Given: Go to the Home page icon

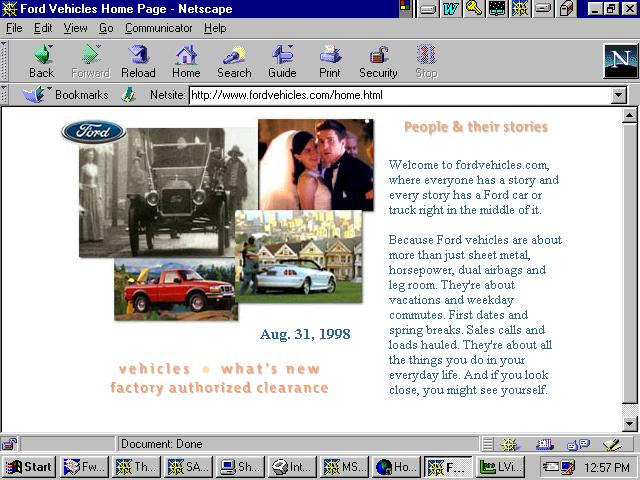Looking at the screenshot, I should click(x=186, y=61).
